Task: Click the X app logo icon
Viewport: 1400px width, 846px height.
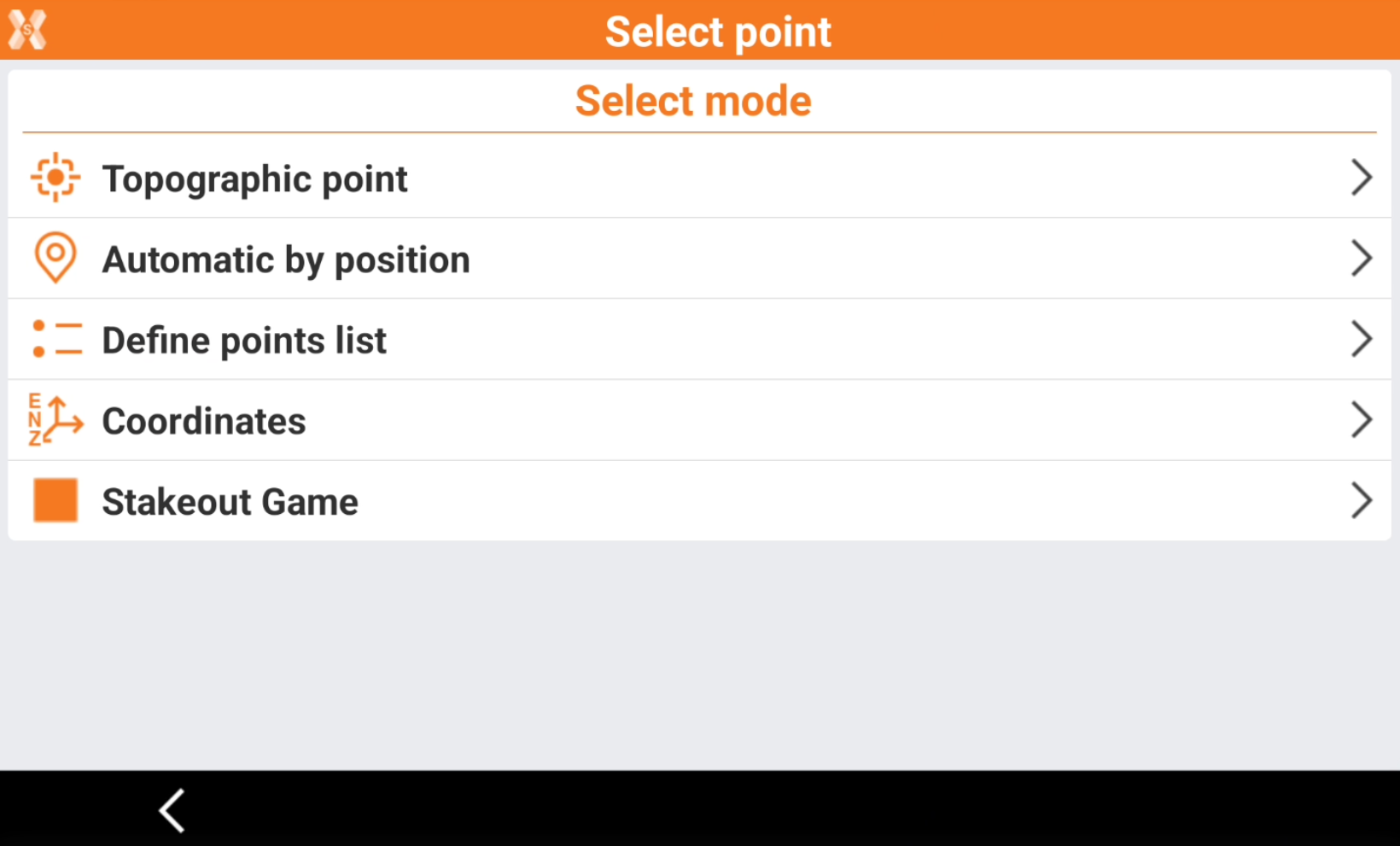Action: tap(27, 31)
